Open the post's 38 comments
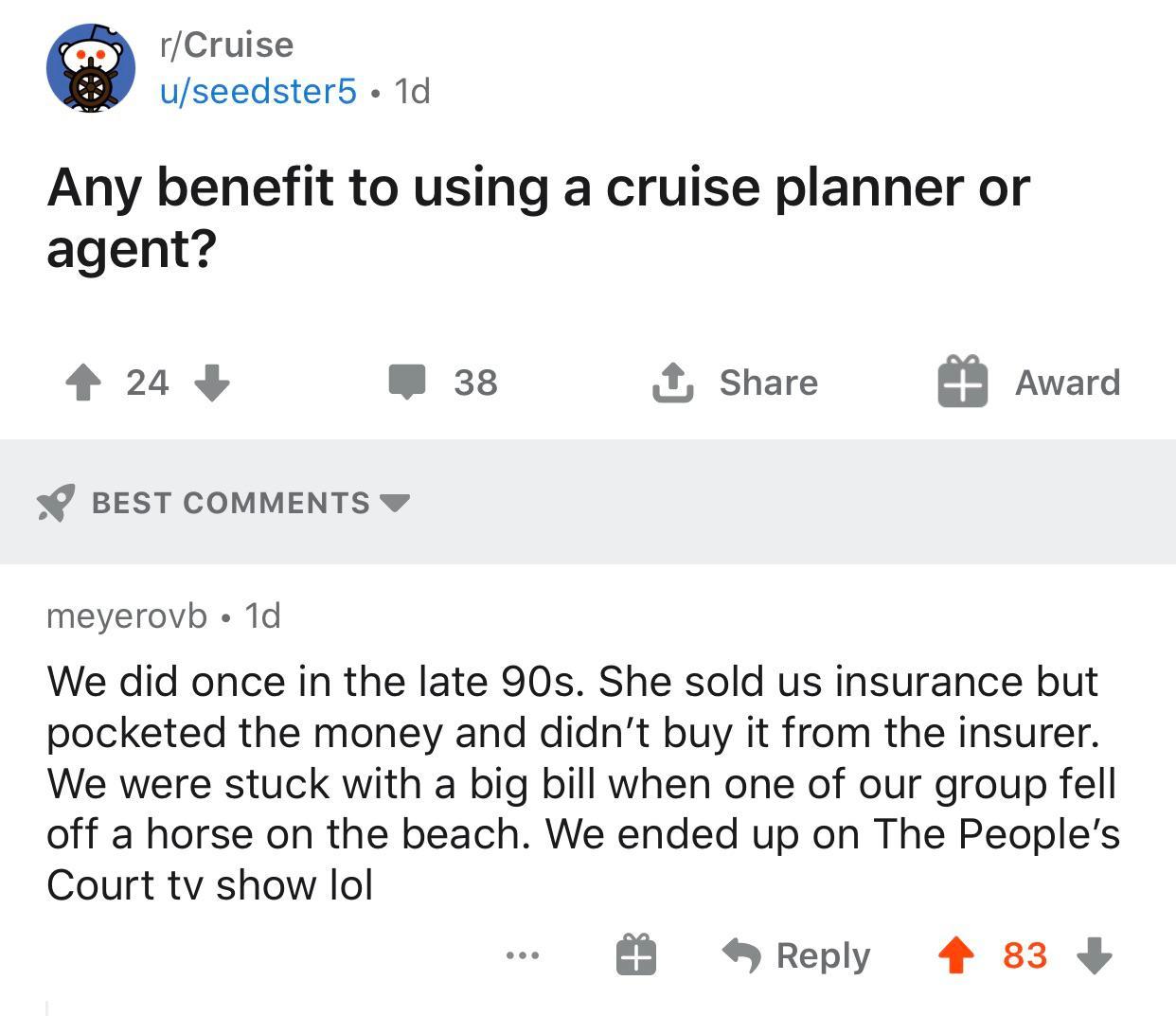Screen dimensions: 1176x1016 tap(445, 383)
